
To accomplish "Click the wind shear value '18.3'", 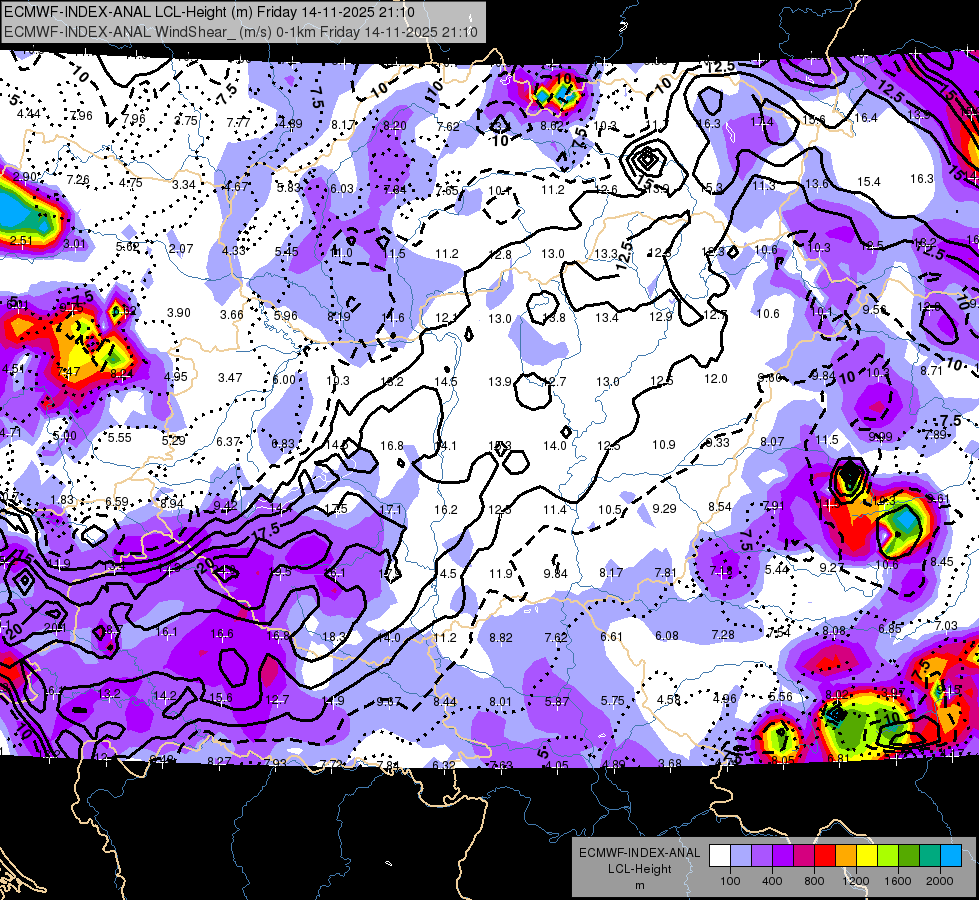I will click(333, 636).
